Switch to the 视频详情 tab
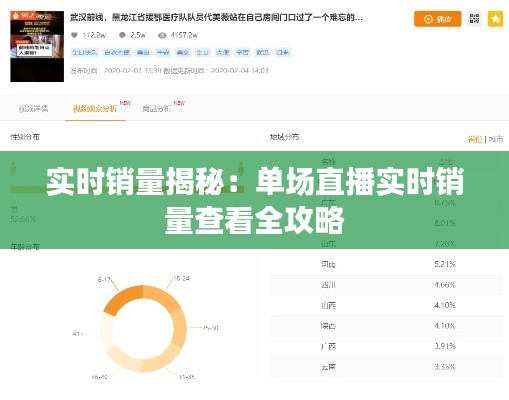The width and height of the screenshot is (509, 400). click(33, 109)
